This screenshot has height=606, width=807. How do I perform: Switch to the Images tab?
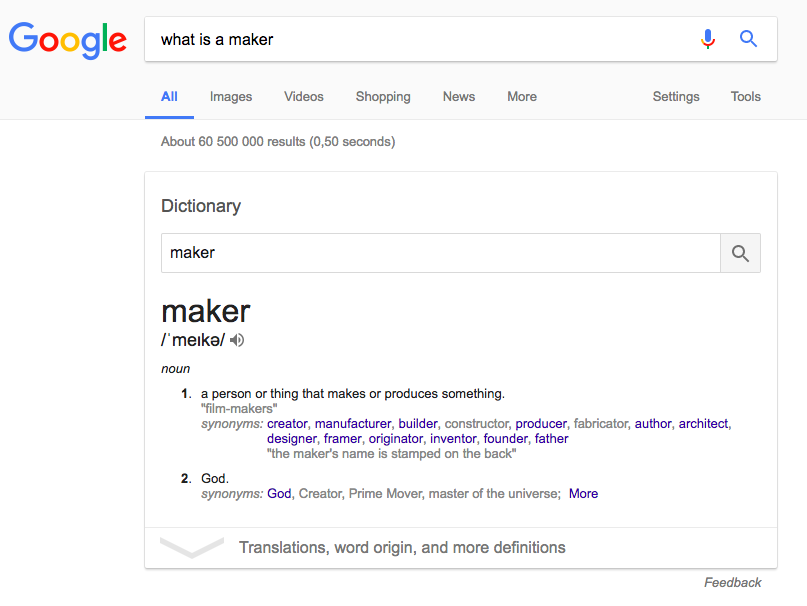pos(231,97)
